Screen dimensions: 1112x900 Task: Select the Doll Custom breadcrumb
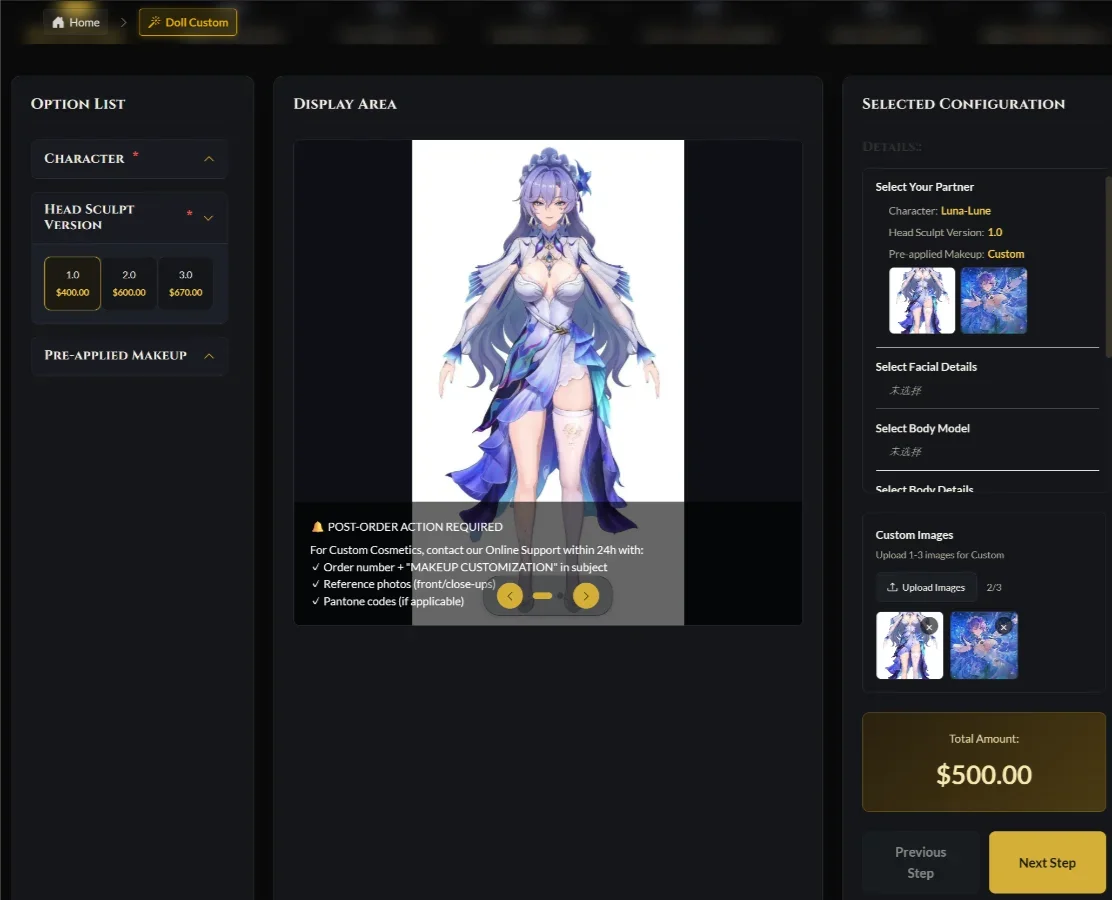pos(187,21)
